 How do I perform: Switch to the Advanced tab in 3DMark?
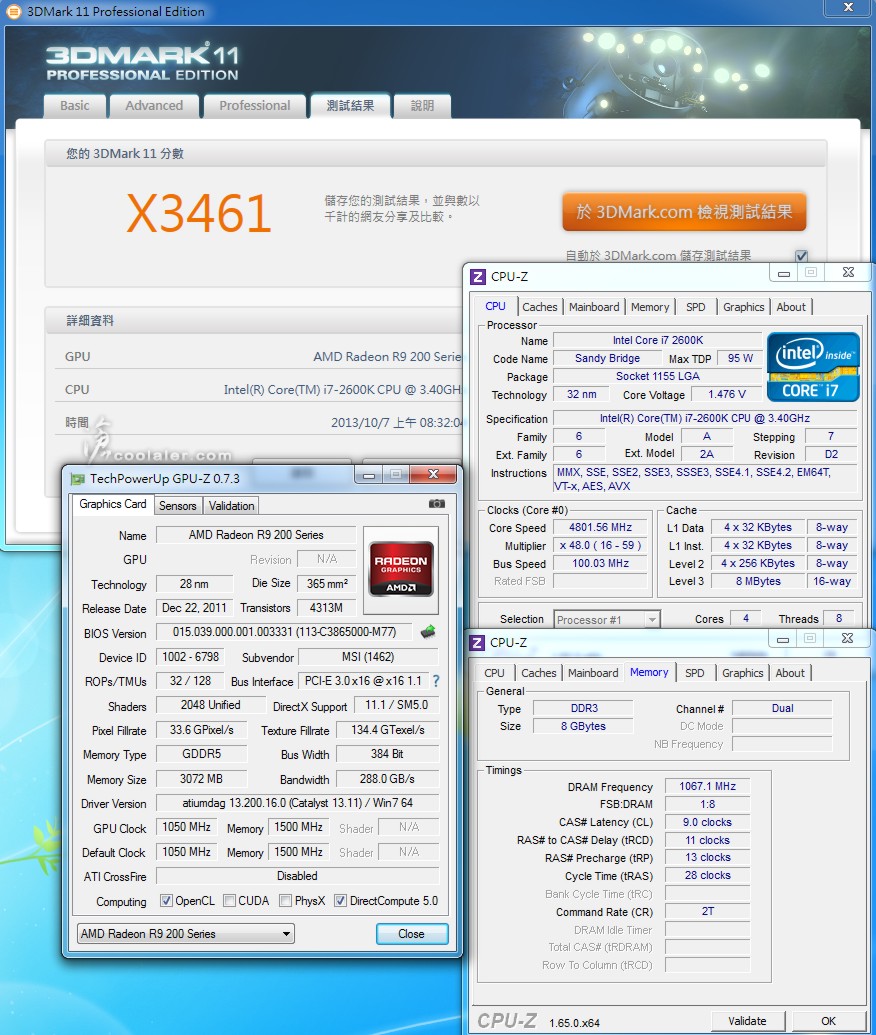coord(154,106)
